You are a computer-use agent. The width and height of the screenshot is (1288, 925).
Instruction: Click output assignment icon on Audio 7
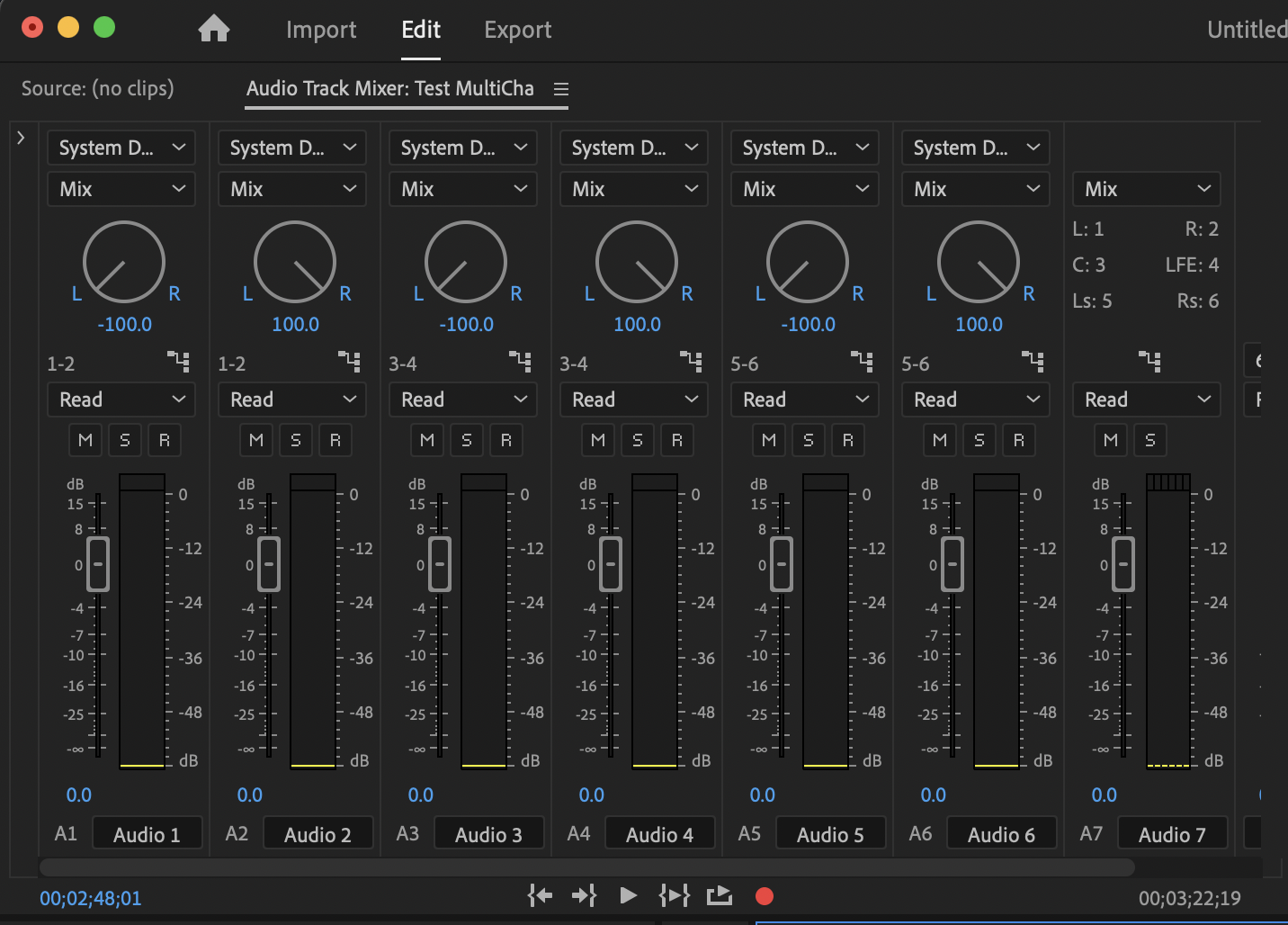point(1149,362)
